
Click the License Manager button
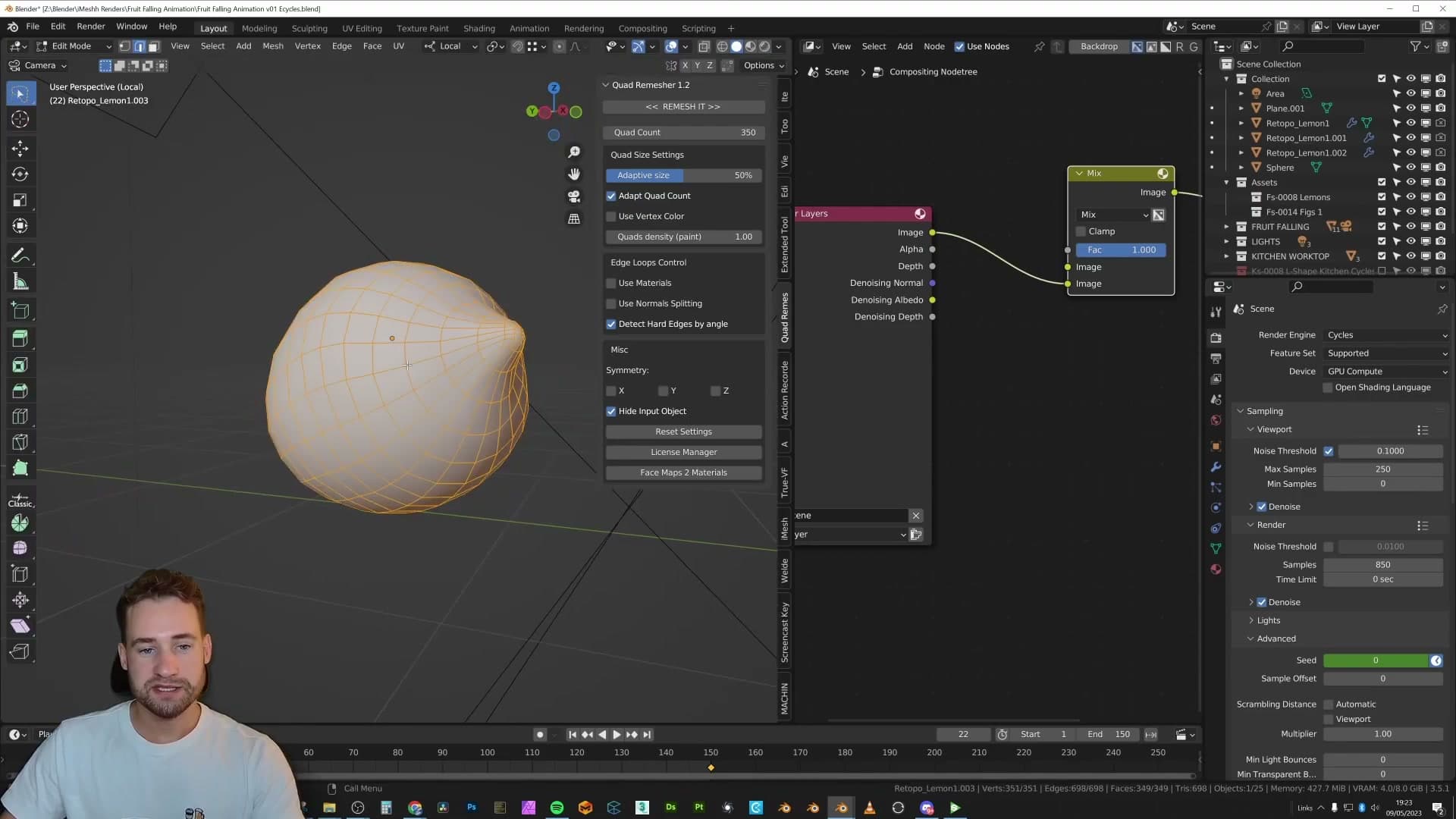[683, 452]
